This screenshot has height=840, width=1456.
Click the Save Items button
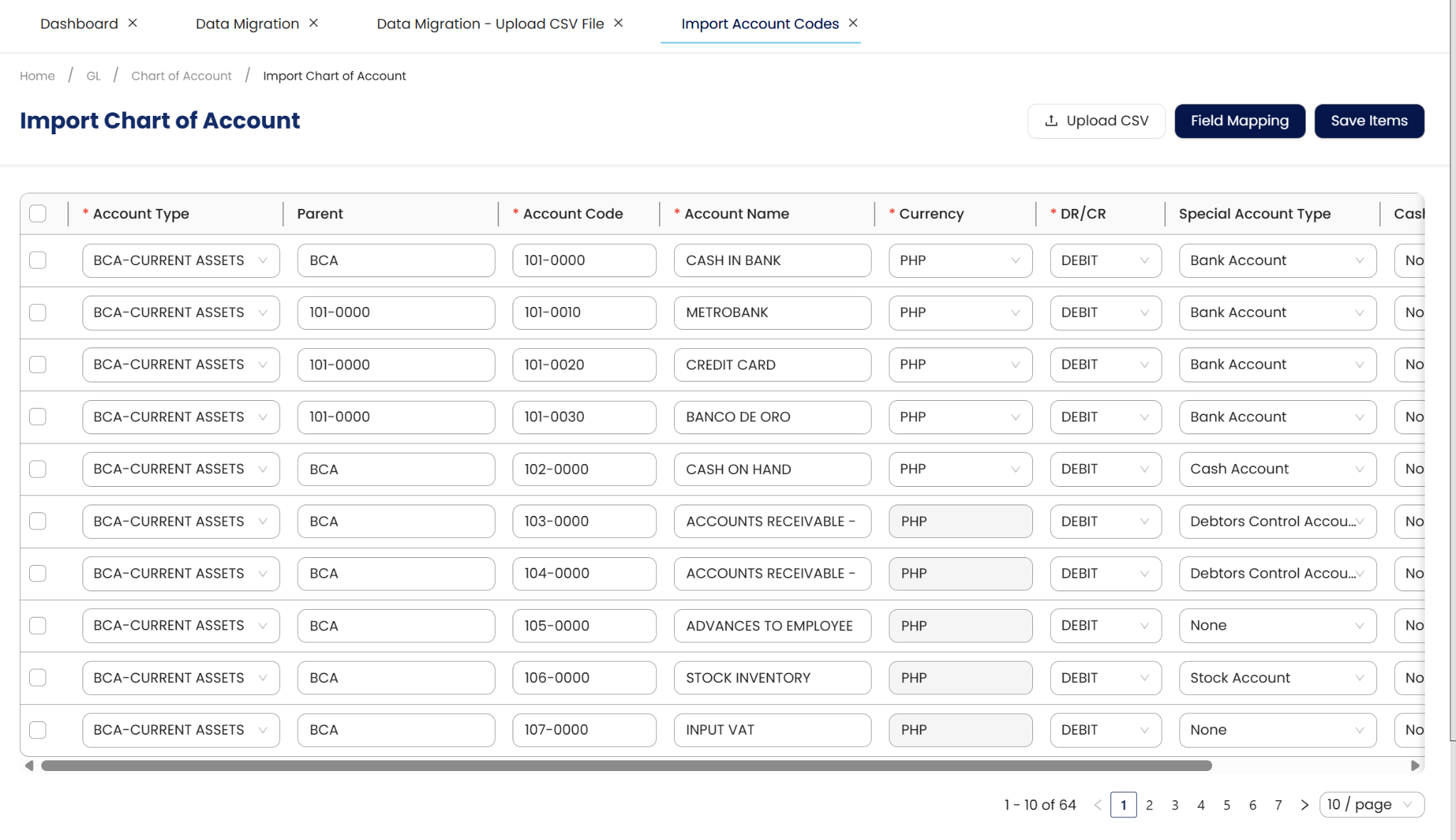pos(1369,121)
